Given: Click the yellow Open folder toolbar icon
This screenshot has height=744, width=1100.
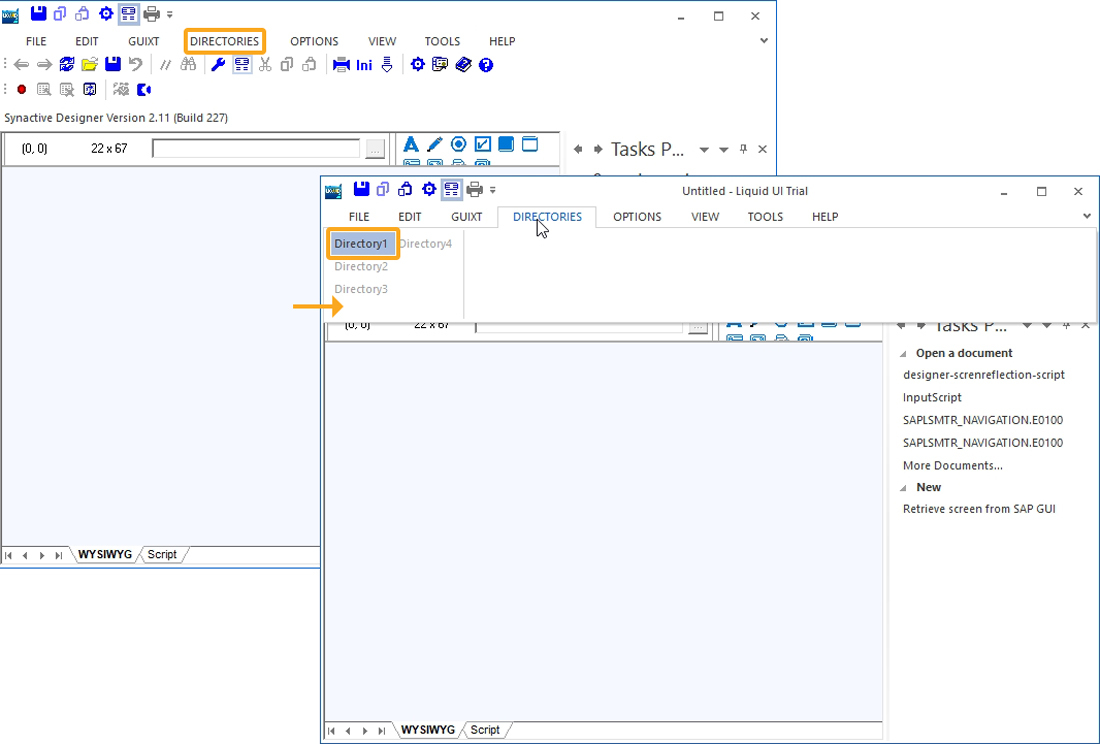Looking at the screenshot, I should click(90, 65).
